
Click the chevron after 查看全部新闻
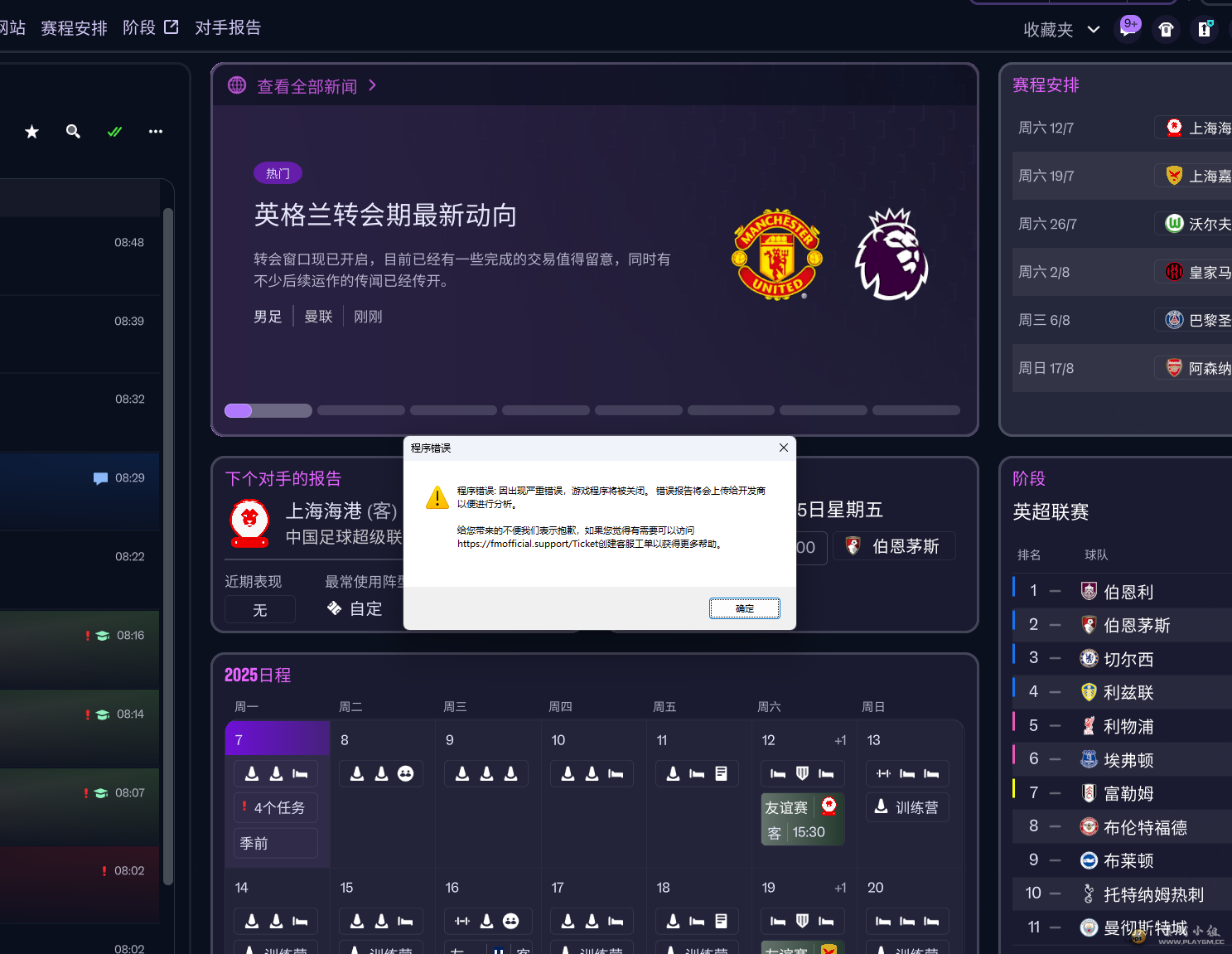(372, 85)
